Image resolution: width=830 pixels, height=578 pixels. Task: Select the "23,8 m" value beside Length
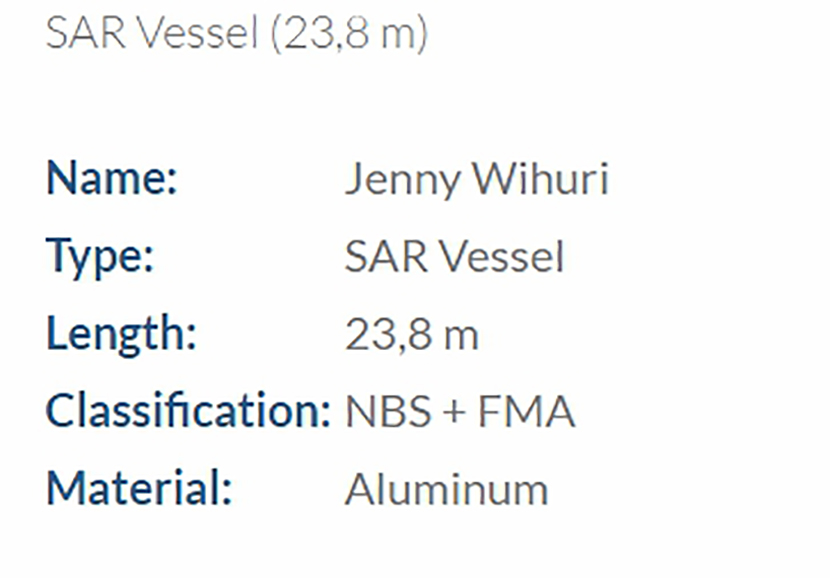411,335
